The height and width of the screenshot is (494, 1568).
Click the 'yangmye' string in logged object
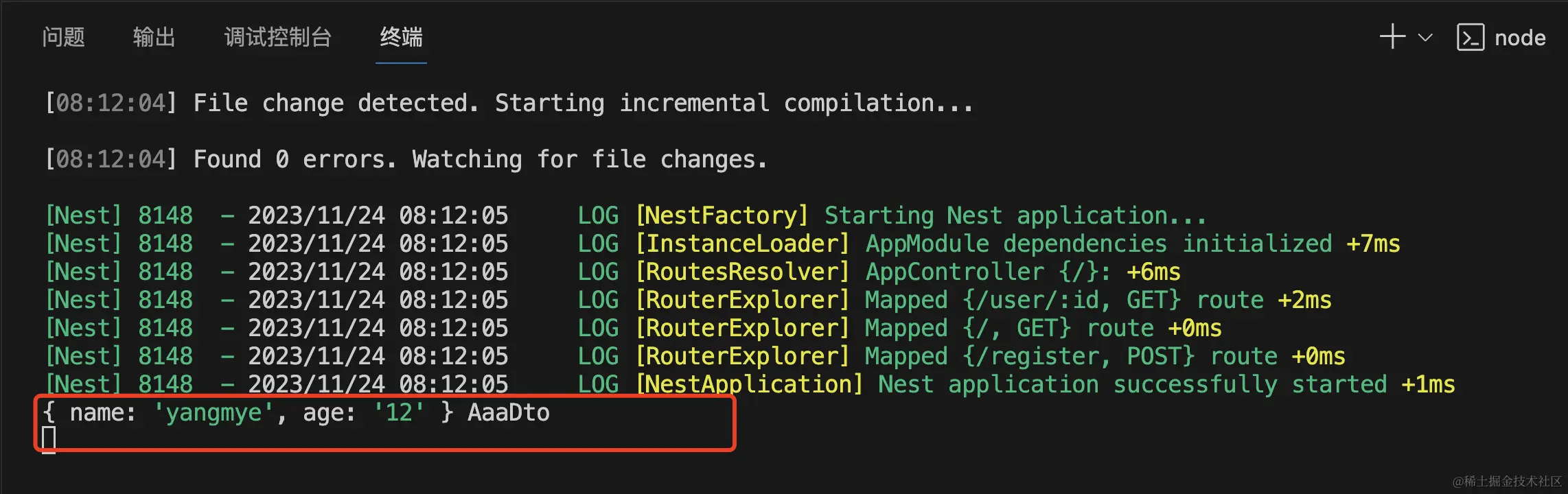pos(214,413)
